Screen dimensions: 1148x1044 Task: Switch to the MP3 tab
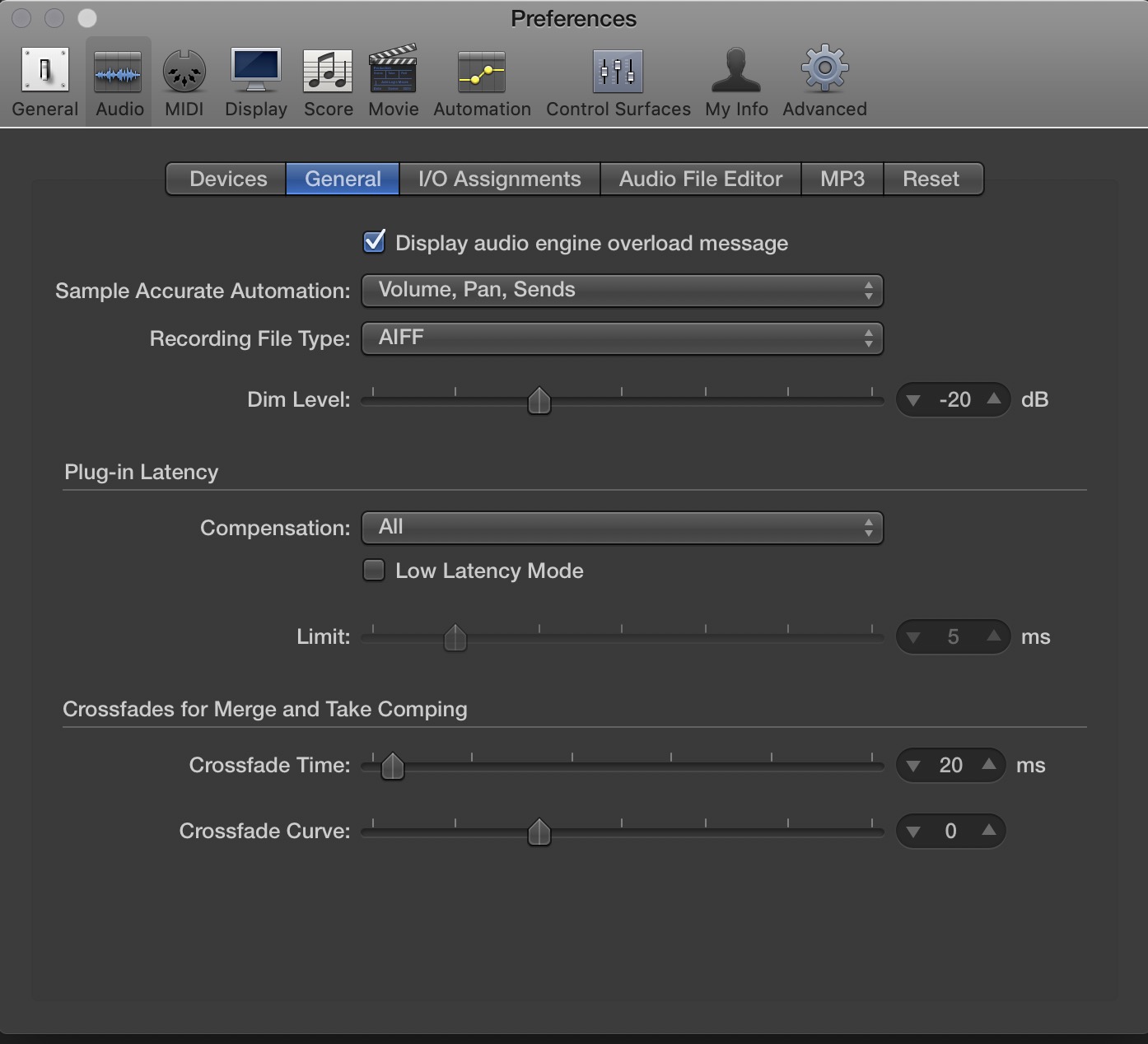[x=842, y=179]
